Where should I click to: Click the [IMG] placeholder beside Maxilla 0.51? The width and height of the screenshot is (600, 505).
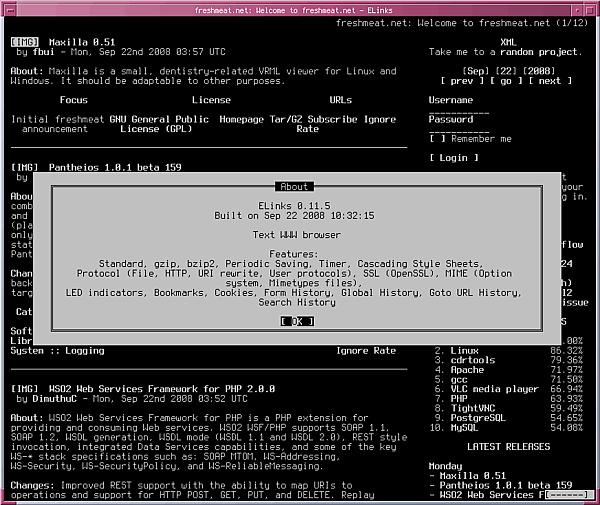pyautogui.click(x=24, y=42)
